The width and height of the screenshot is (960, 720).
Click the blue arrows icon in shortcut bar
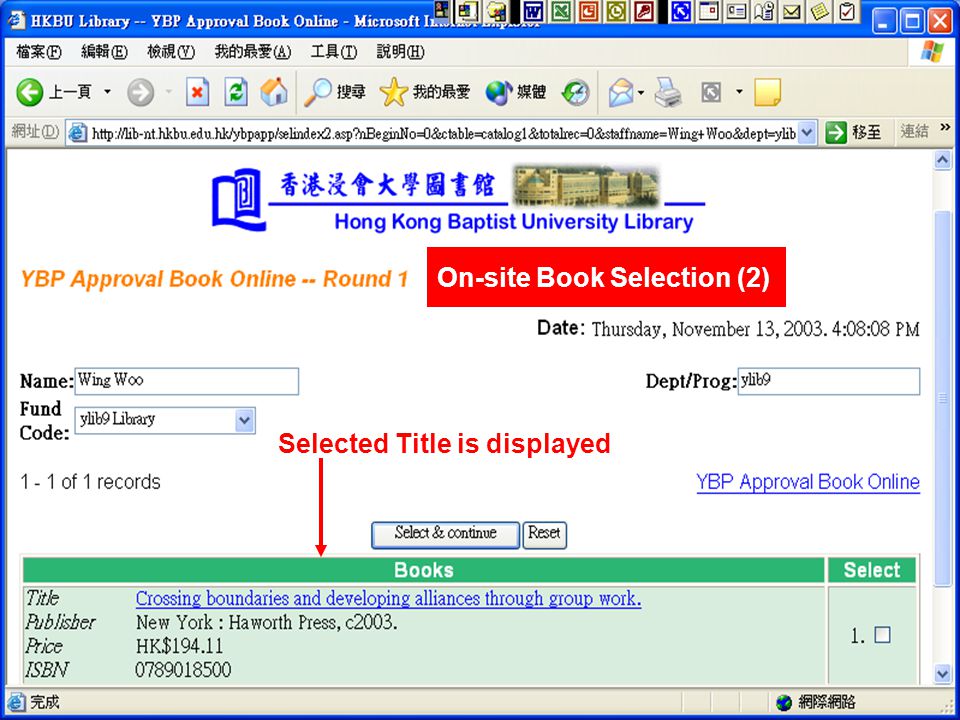pyautogui.click(x=681, y=11)
